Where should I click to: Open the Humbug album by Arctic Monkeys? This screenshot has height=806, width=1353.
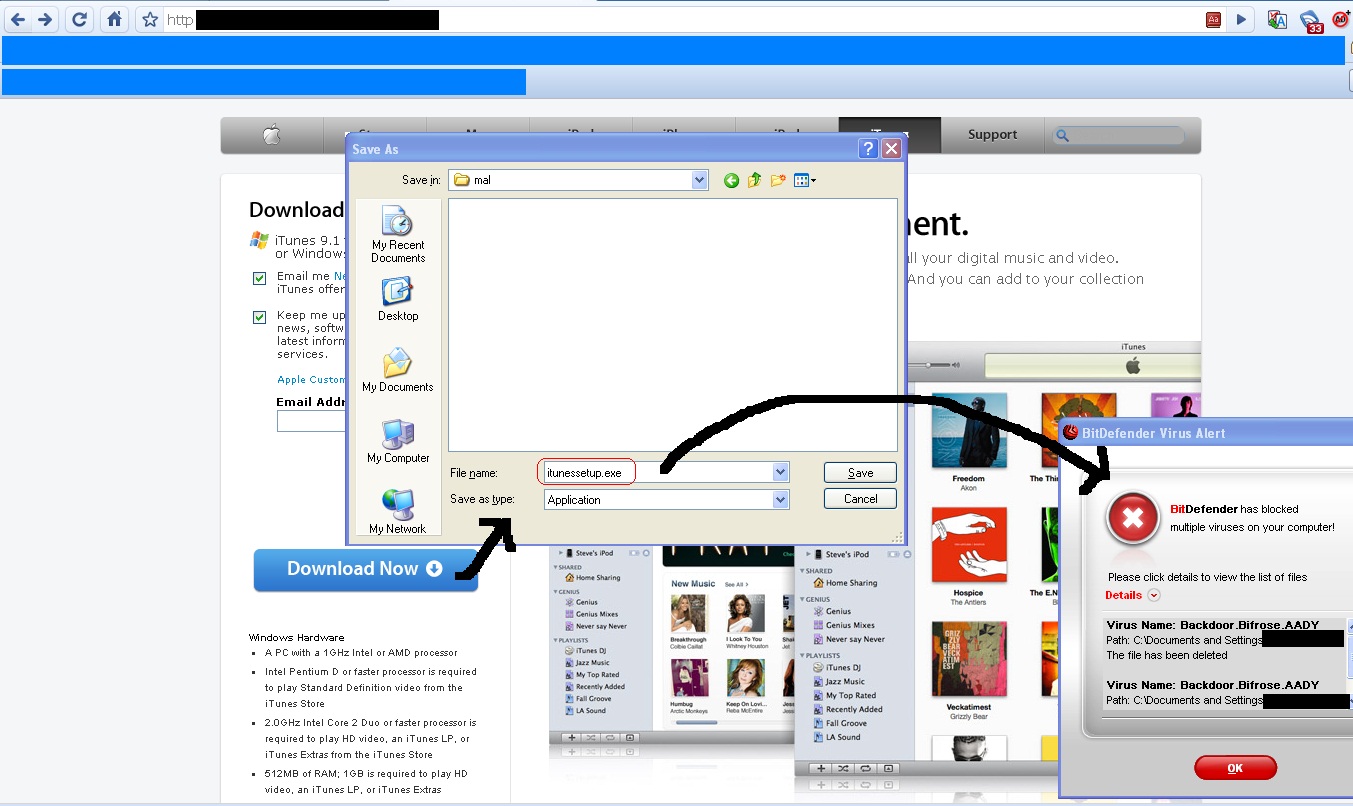point(688,678)
